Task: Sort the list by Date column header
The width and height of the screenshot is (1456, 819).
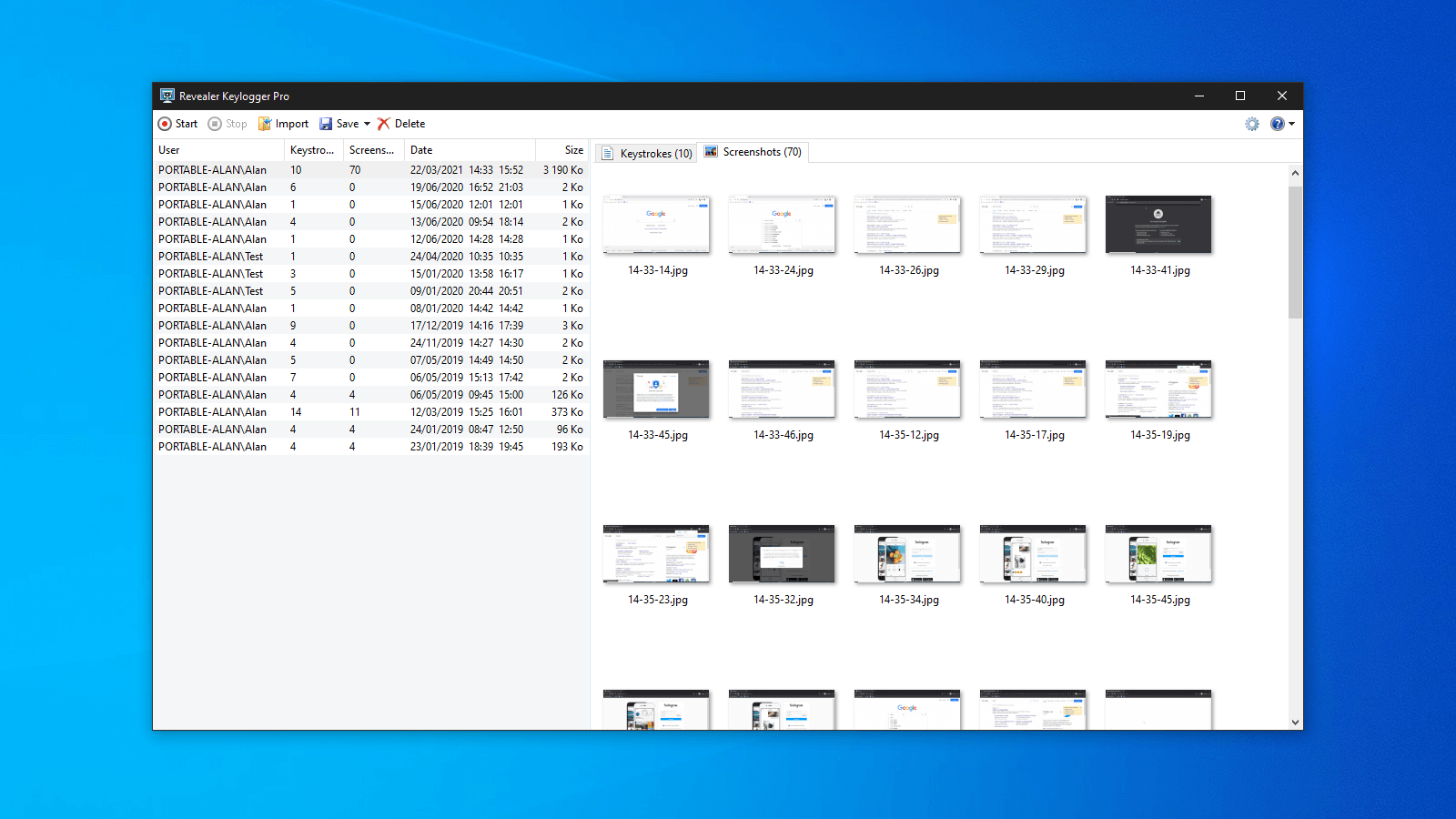Action: click(421, 150)
